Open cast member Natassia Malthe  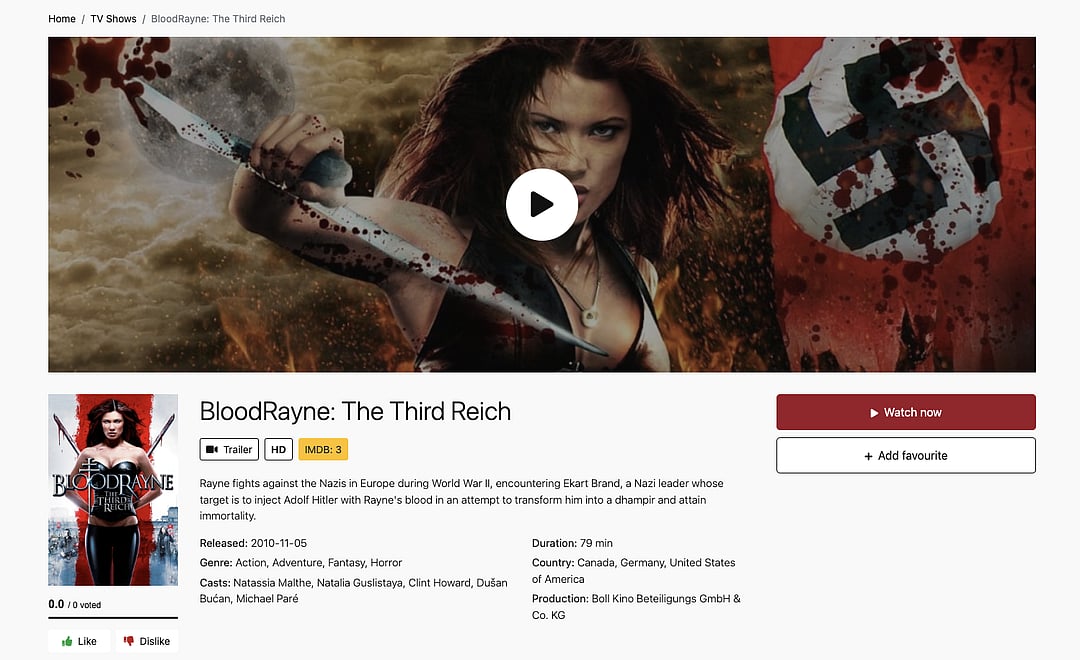point(272,583)
